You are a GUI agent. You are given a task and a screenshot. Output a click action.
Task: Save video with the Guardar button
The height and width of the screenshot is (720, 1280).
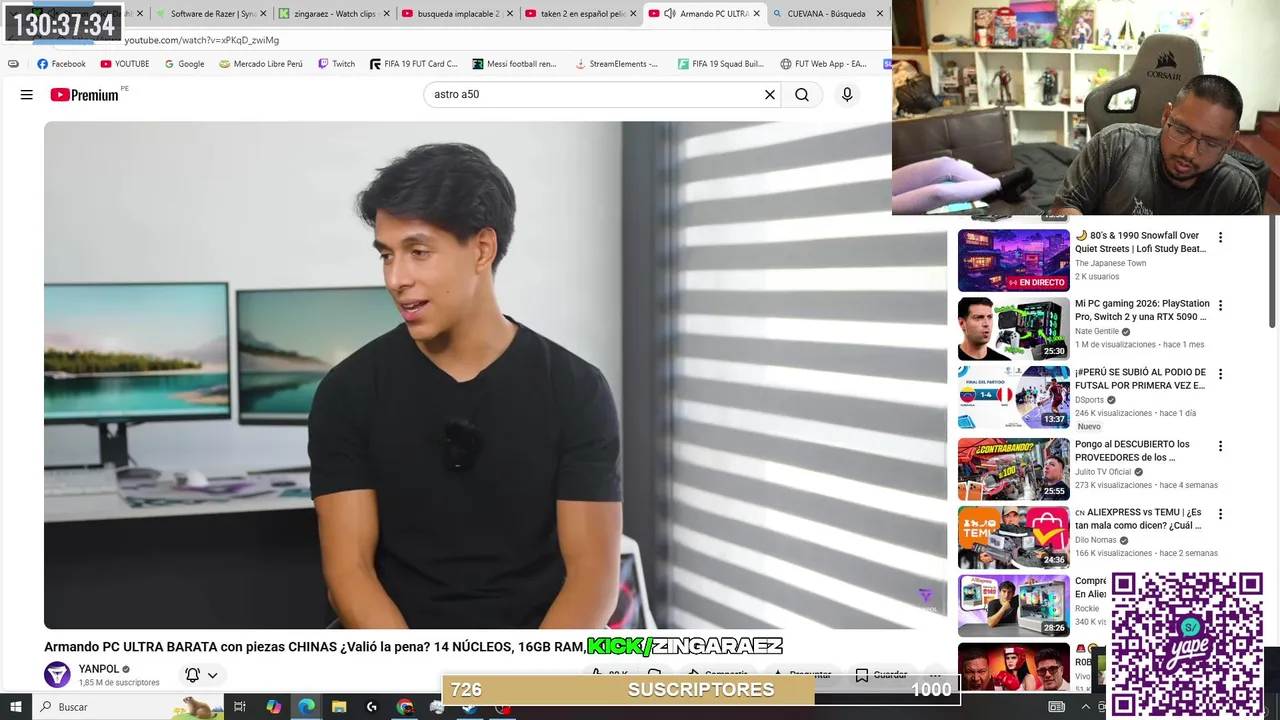point(880,675)
